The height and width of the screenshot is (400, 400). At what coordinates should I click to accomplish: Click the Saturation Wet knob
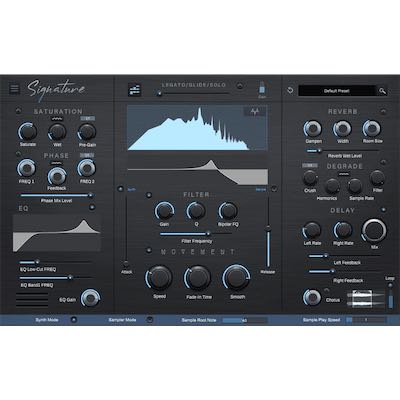click(57, 132)
